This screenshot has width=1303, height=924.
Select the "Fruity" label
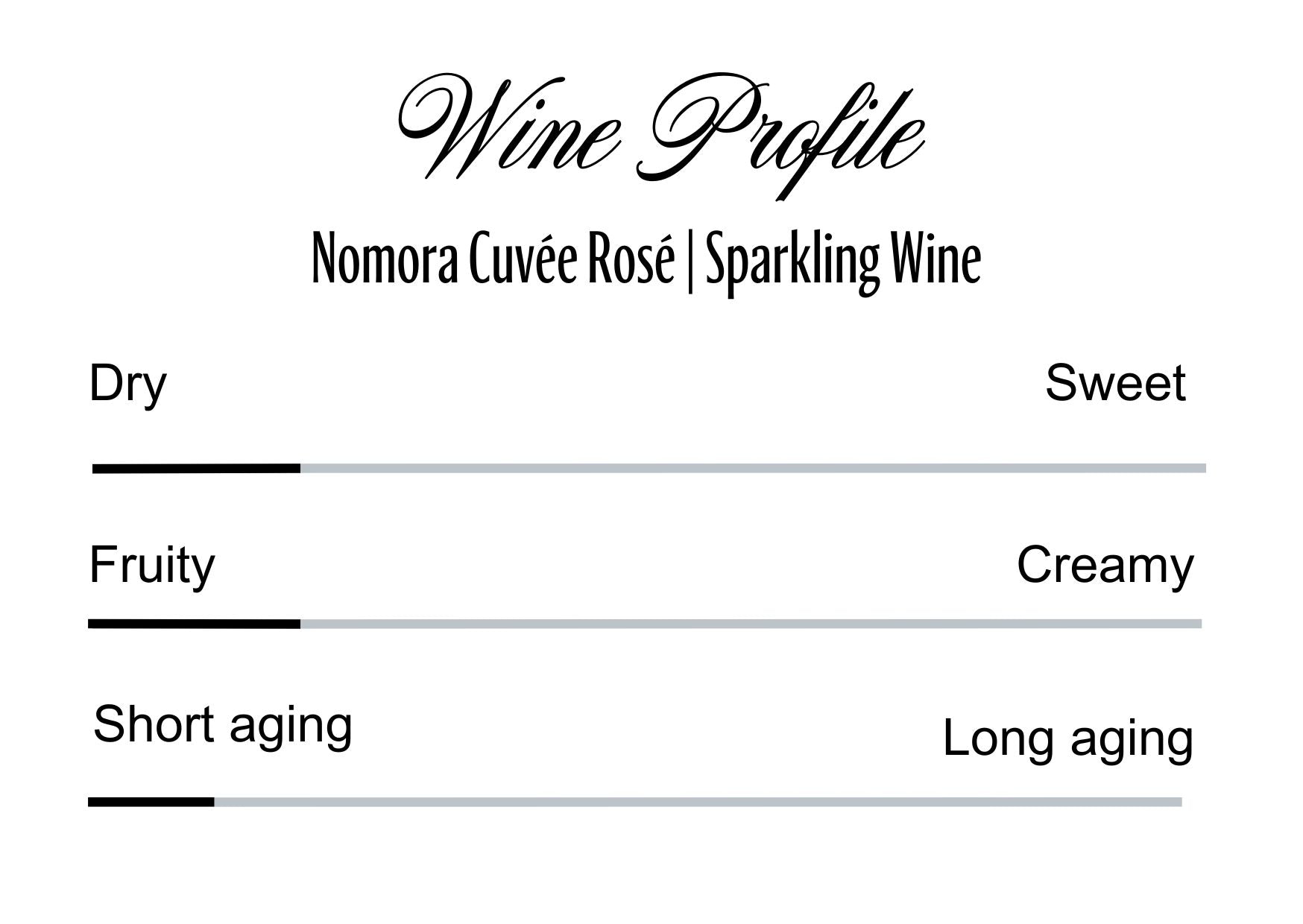coord(152,566)
